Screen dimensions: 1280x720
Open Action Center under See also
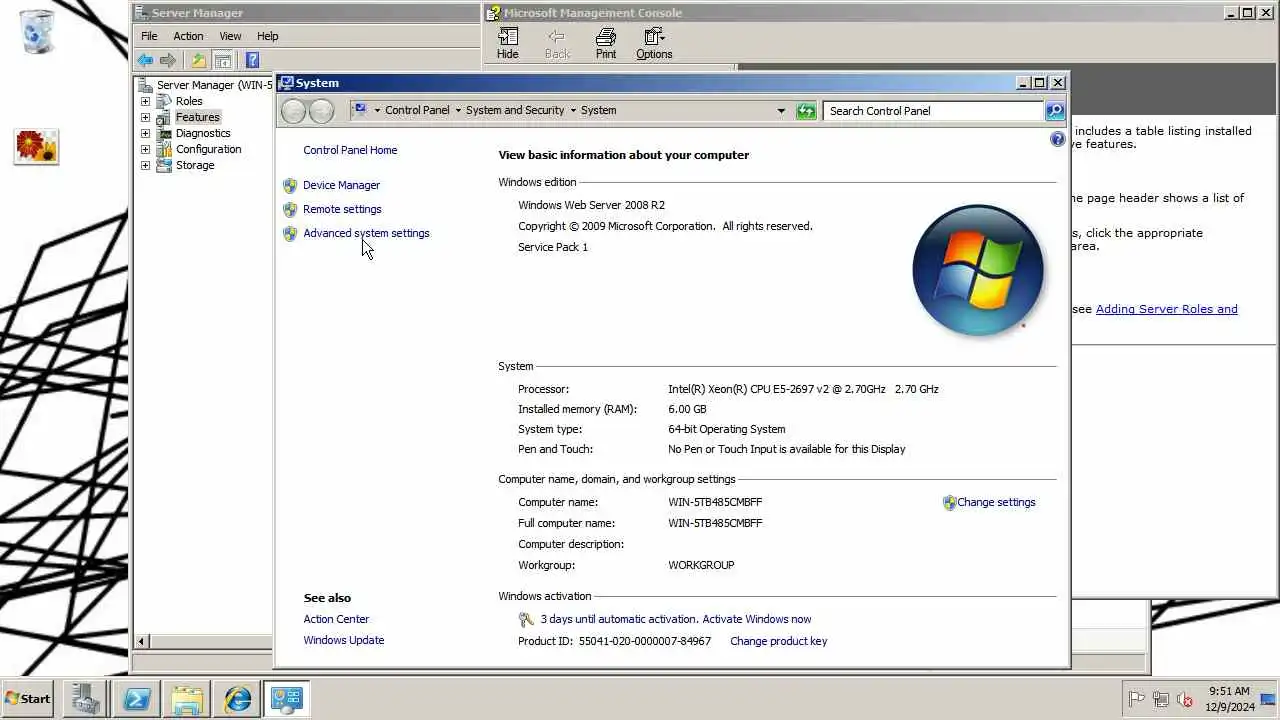tap(336, 619)
